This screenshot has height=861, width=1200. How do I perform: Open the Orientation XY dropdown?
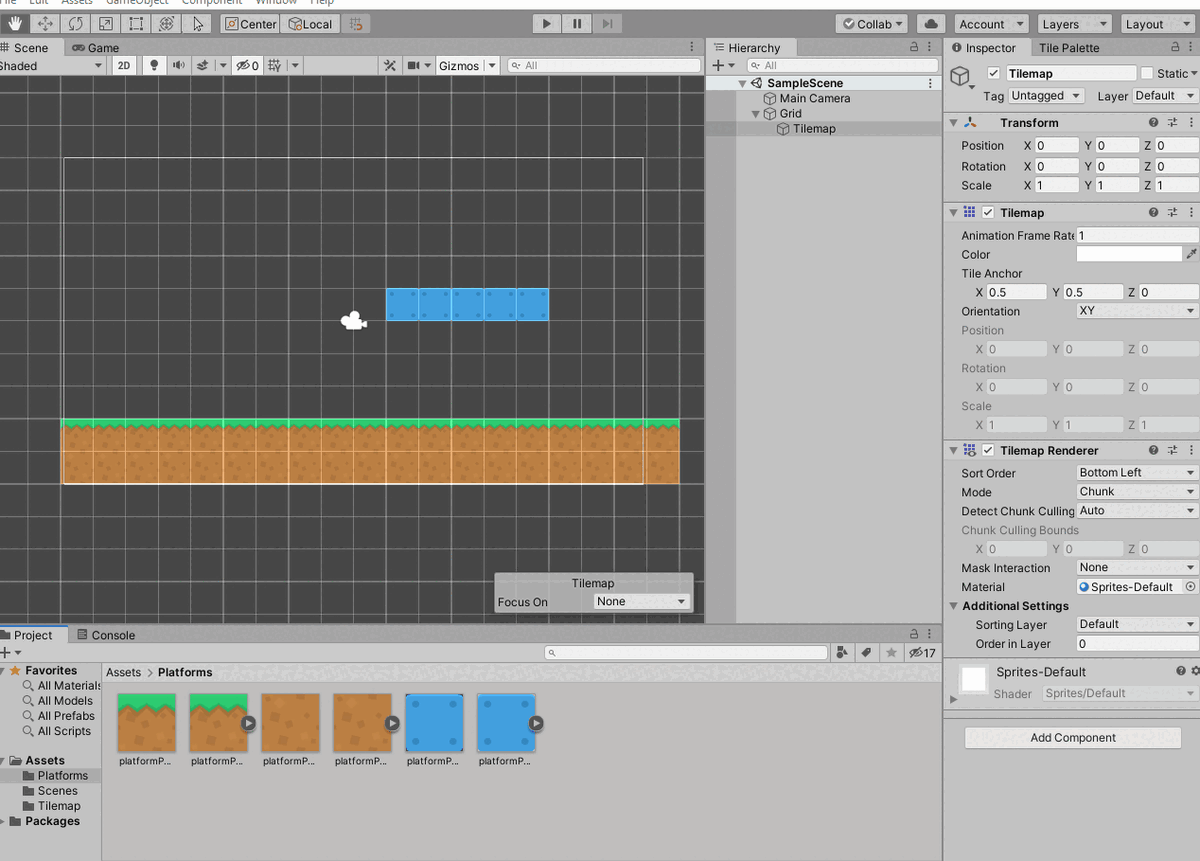[1137, 311]
